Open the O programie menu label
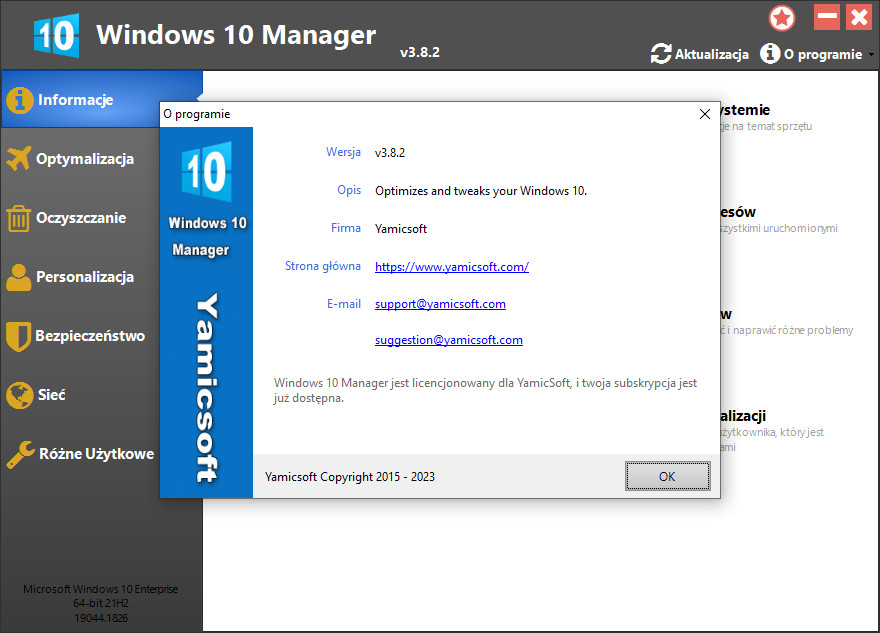The width and height of the screenshot is (880, 633). click(x=823, y=54)
